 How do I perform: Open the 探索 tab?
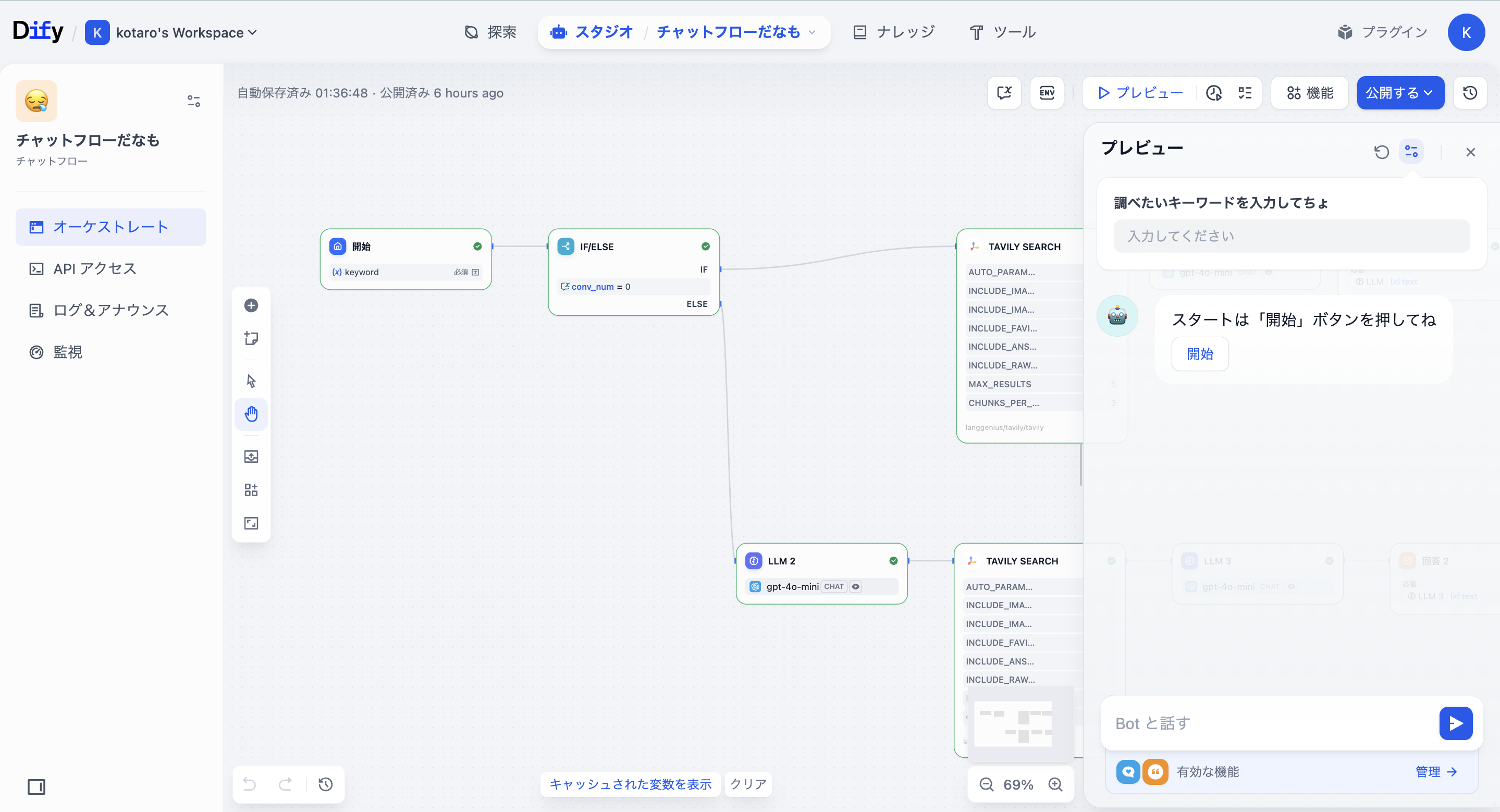pyautogui.click(x=490, y=32)
